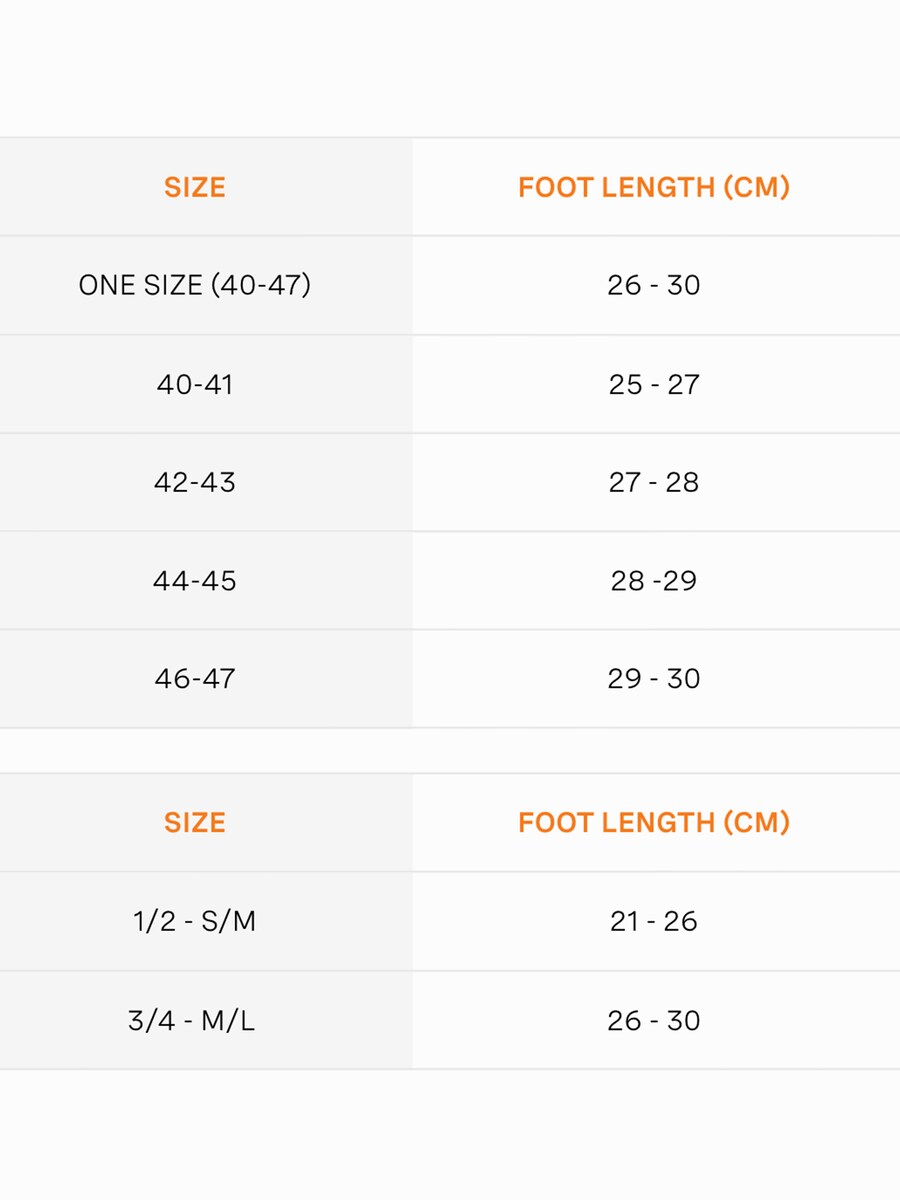Click the empty area above the first table

click(x=450, y=68)
